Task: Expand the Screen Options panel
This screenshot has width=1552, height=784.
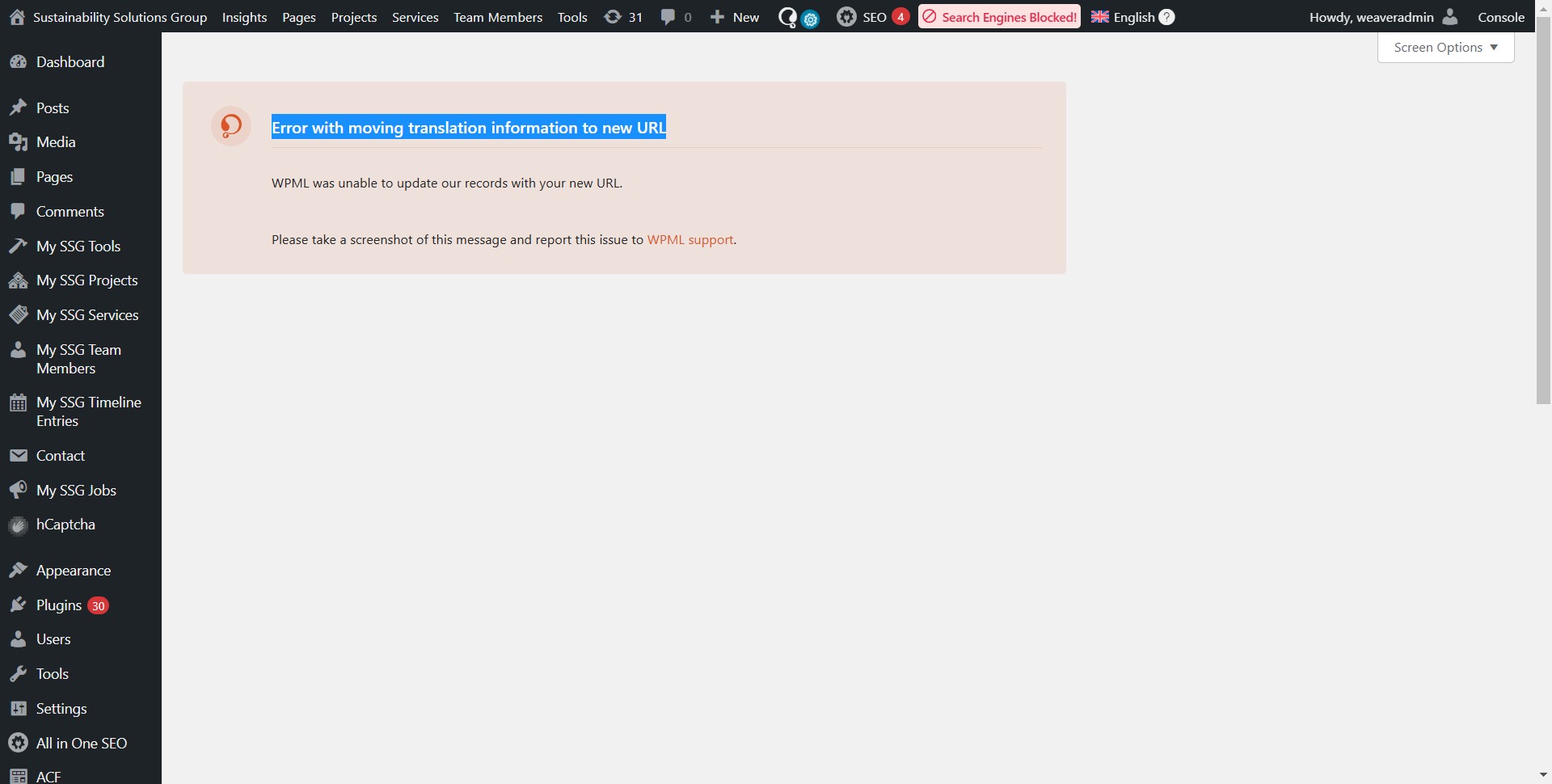Action: pos(1445,48)
